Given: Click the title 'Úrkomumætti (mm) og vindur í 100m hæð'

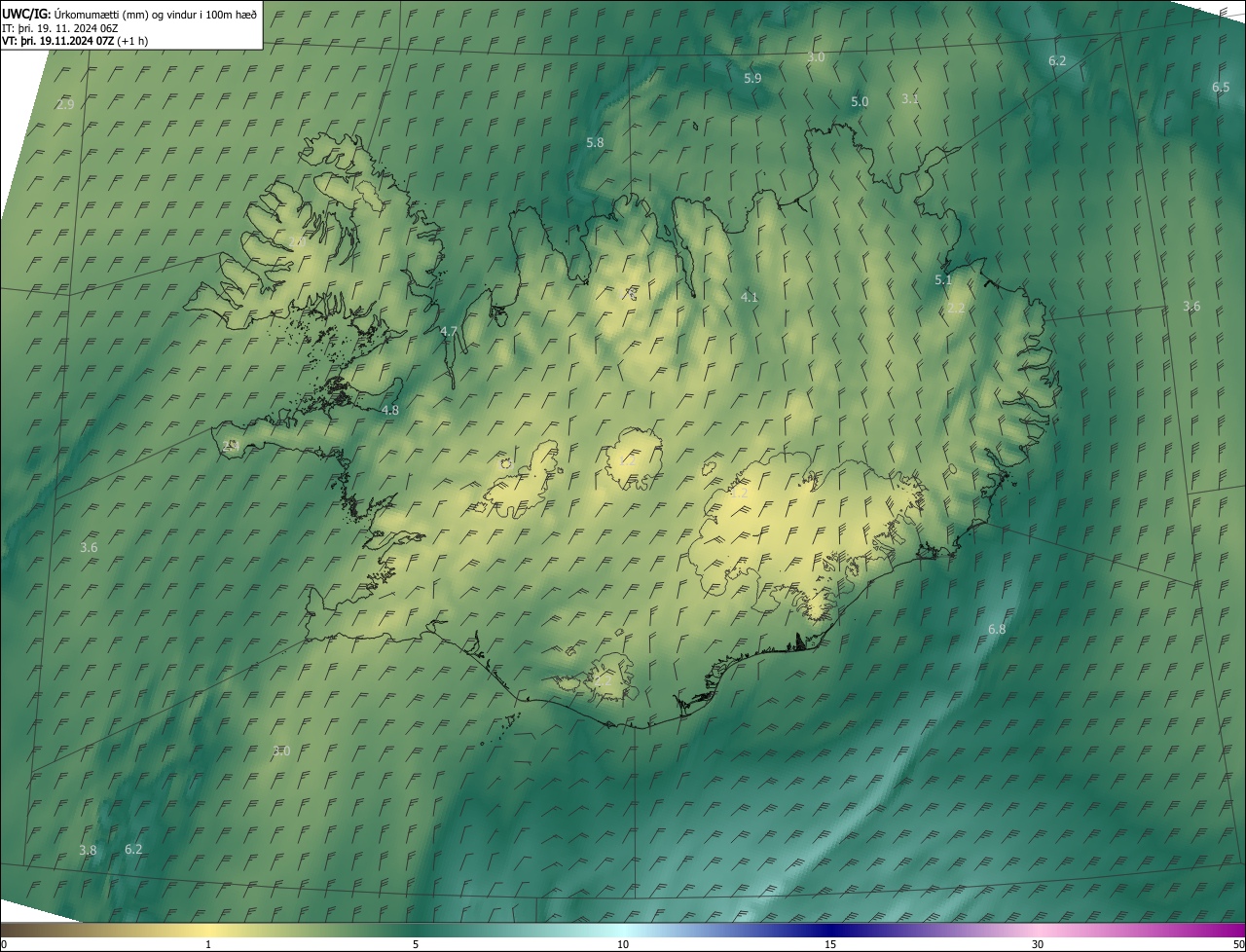Looking at the screenshot, I should [x=156, y=15].
